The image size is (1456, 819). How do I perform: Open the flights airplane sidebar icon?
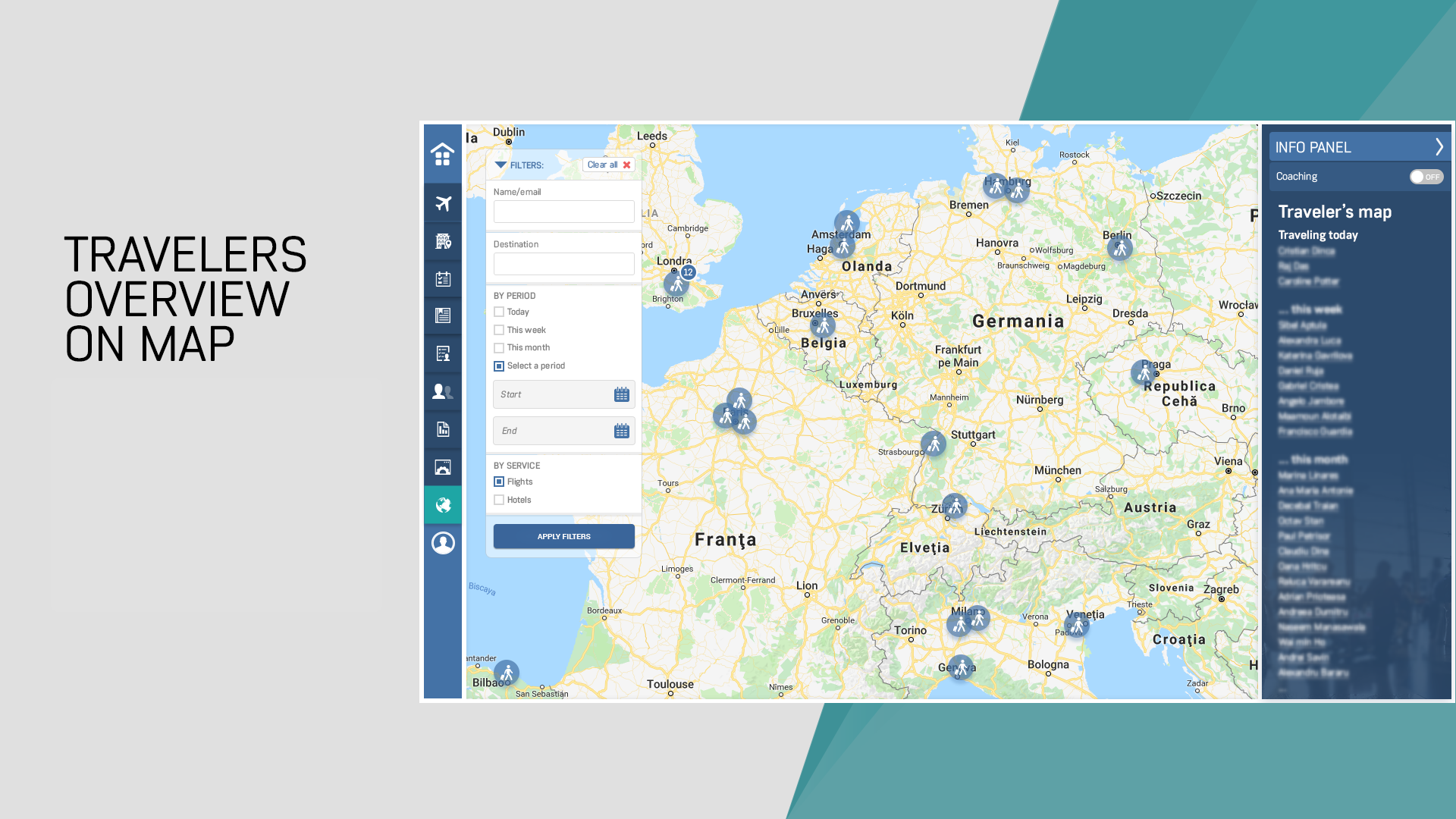443,203
